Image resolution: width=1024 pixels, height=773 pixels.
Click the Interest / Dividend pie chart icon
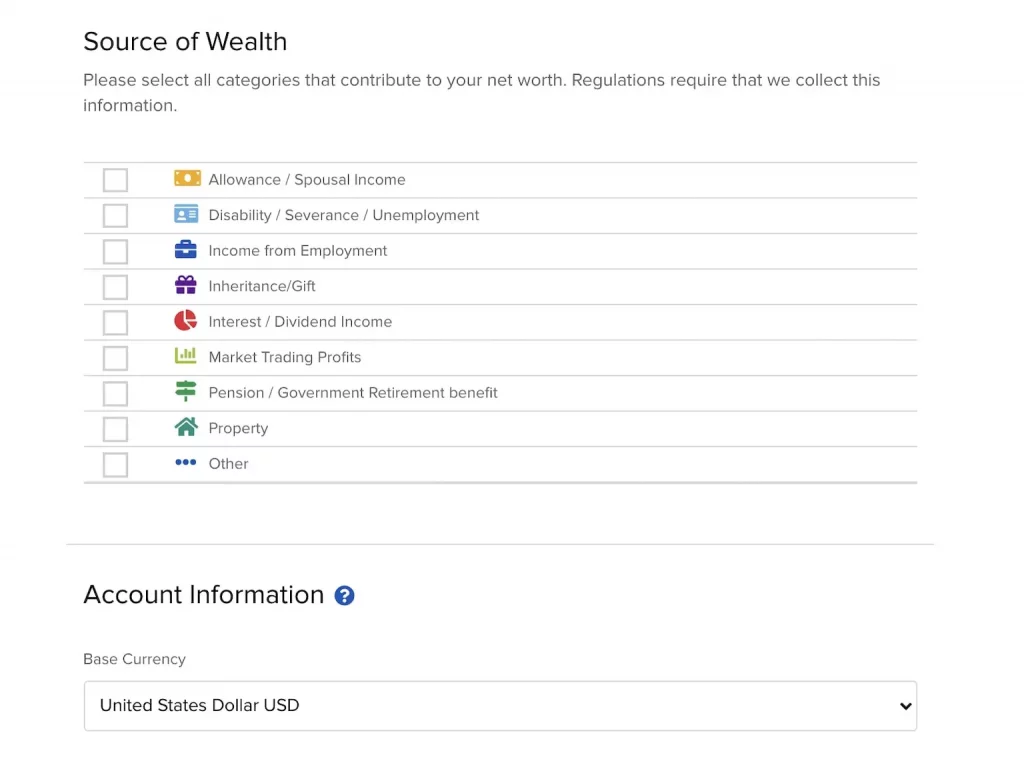[x=186, y=321]
